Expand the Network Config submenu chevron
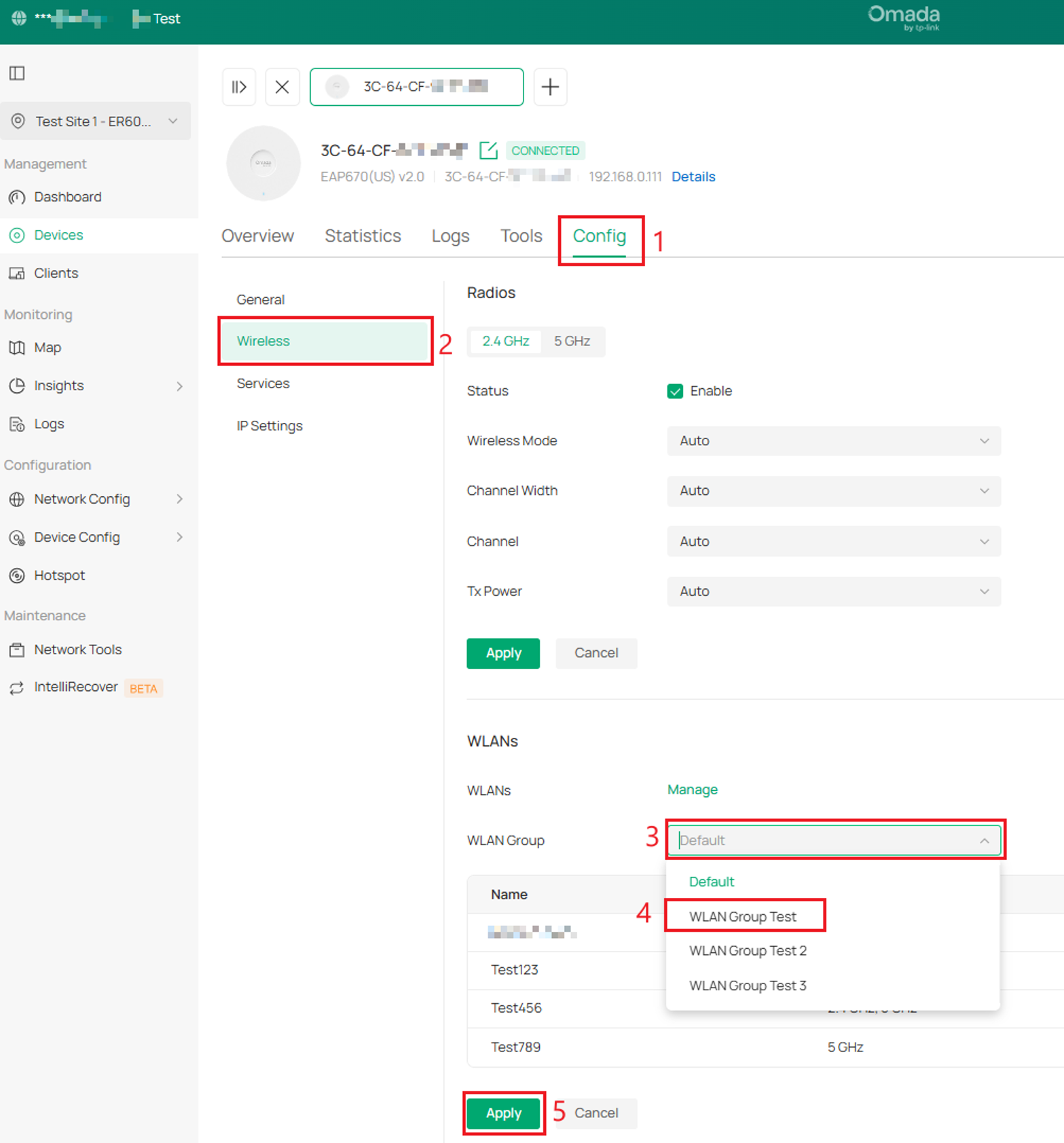Viewport: 1064px width, 1143px height. 179,499
